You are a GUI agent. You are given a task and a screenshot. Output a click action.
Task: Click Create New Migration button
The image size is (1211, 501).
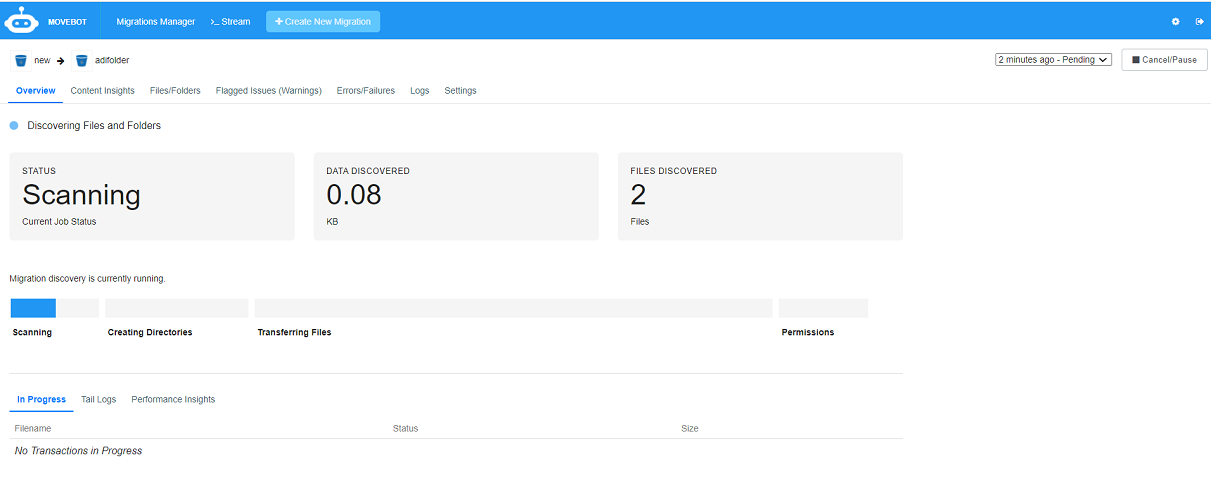323,21
